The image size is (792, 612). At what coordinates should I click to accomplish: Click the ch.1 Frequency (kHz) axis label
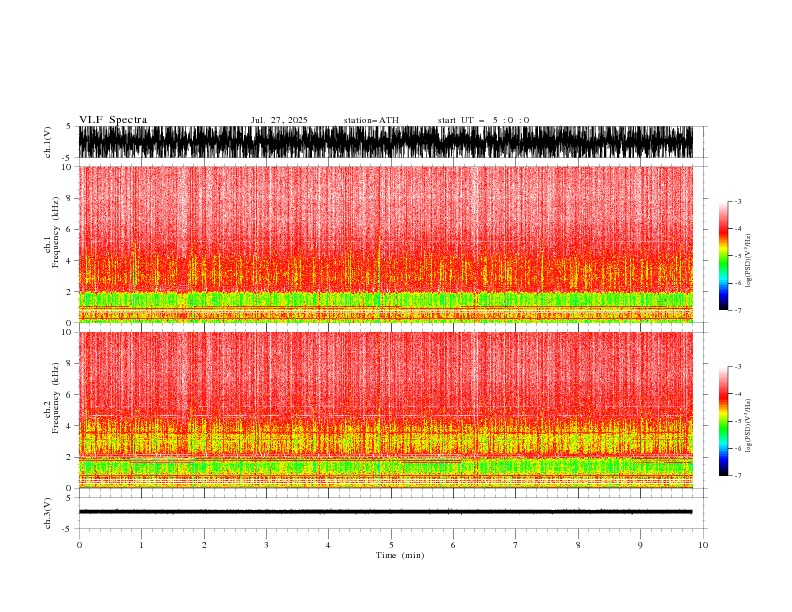coord(52,232)
